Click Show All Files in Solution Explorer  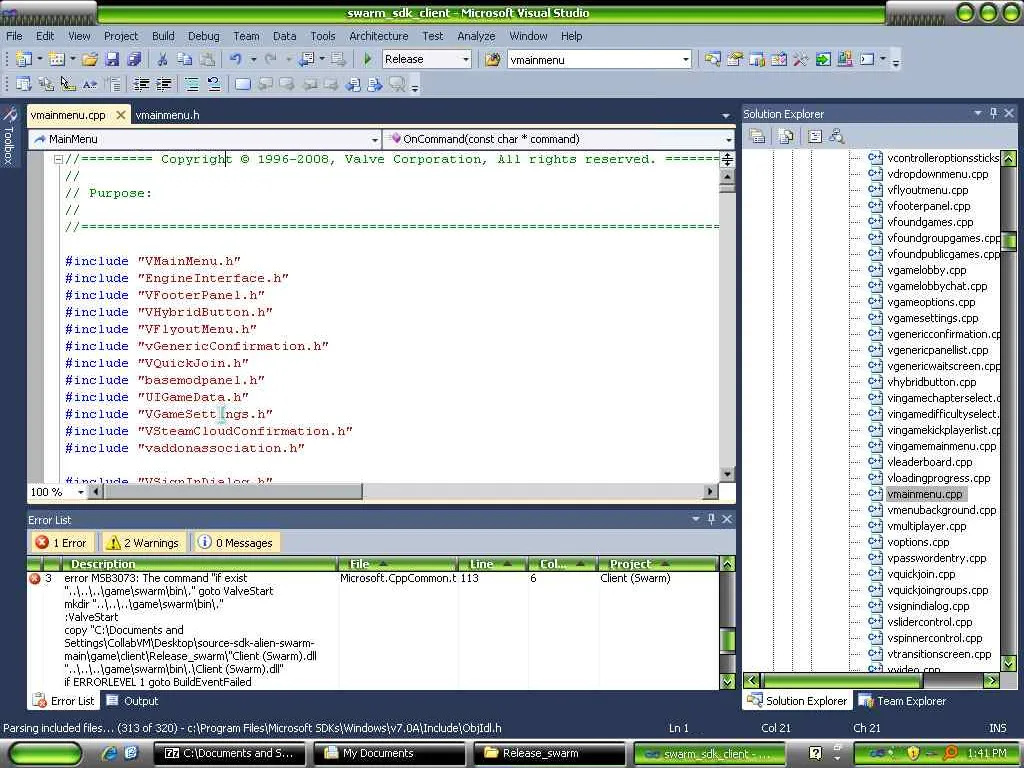pos(786,136)
